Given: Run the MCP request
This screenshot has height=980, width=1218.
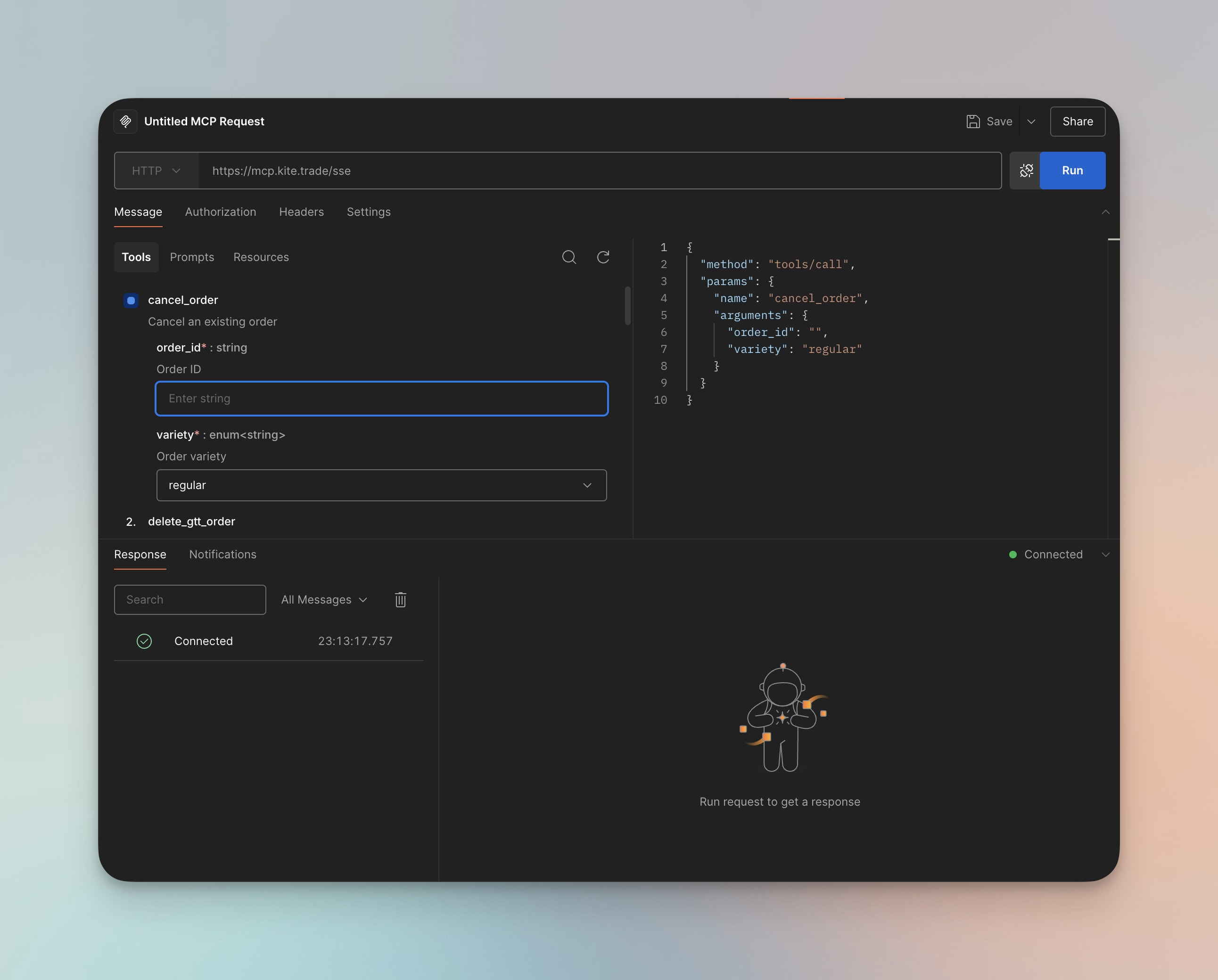Looking at the screenshot, I should tap(1072, 171).
